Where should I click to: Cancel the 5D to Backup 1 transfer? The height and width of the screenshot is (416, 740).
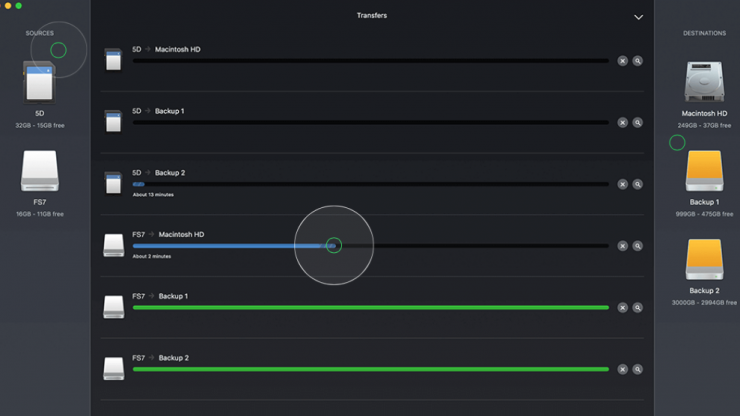(x=622, y=123)
